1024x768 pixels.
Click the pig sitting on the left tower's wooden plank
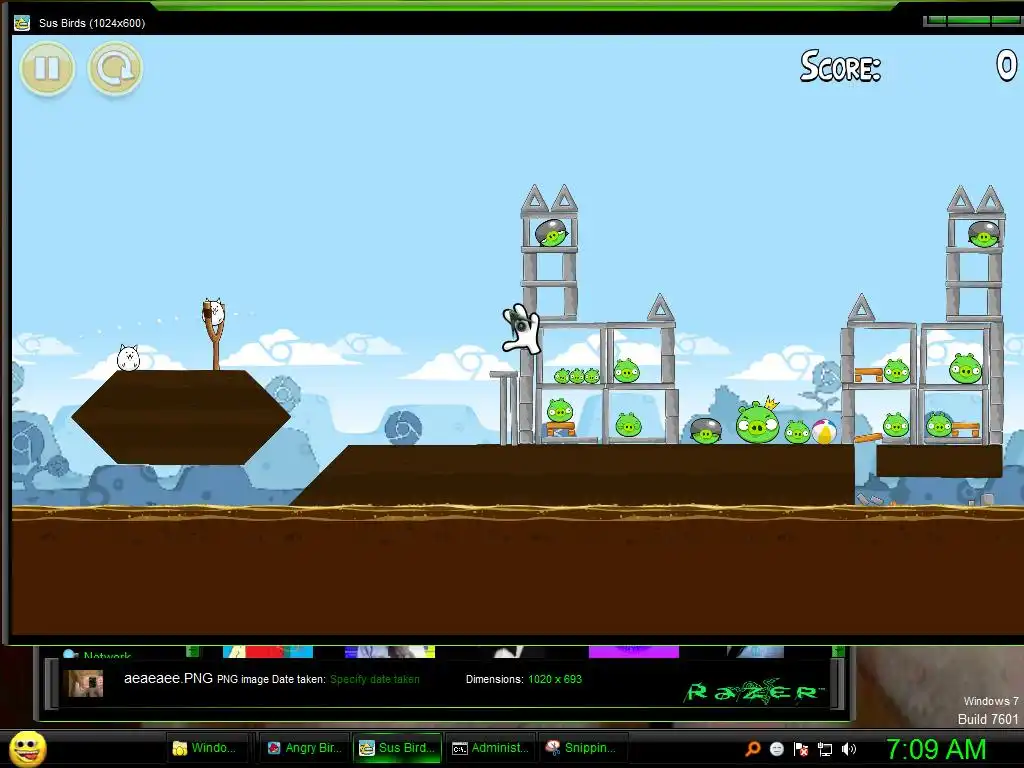point(560,411)
